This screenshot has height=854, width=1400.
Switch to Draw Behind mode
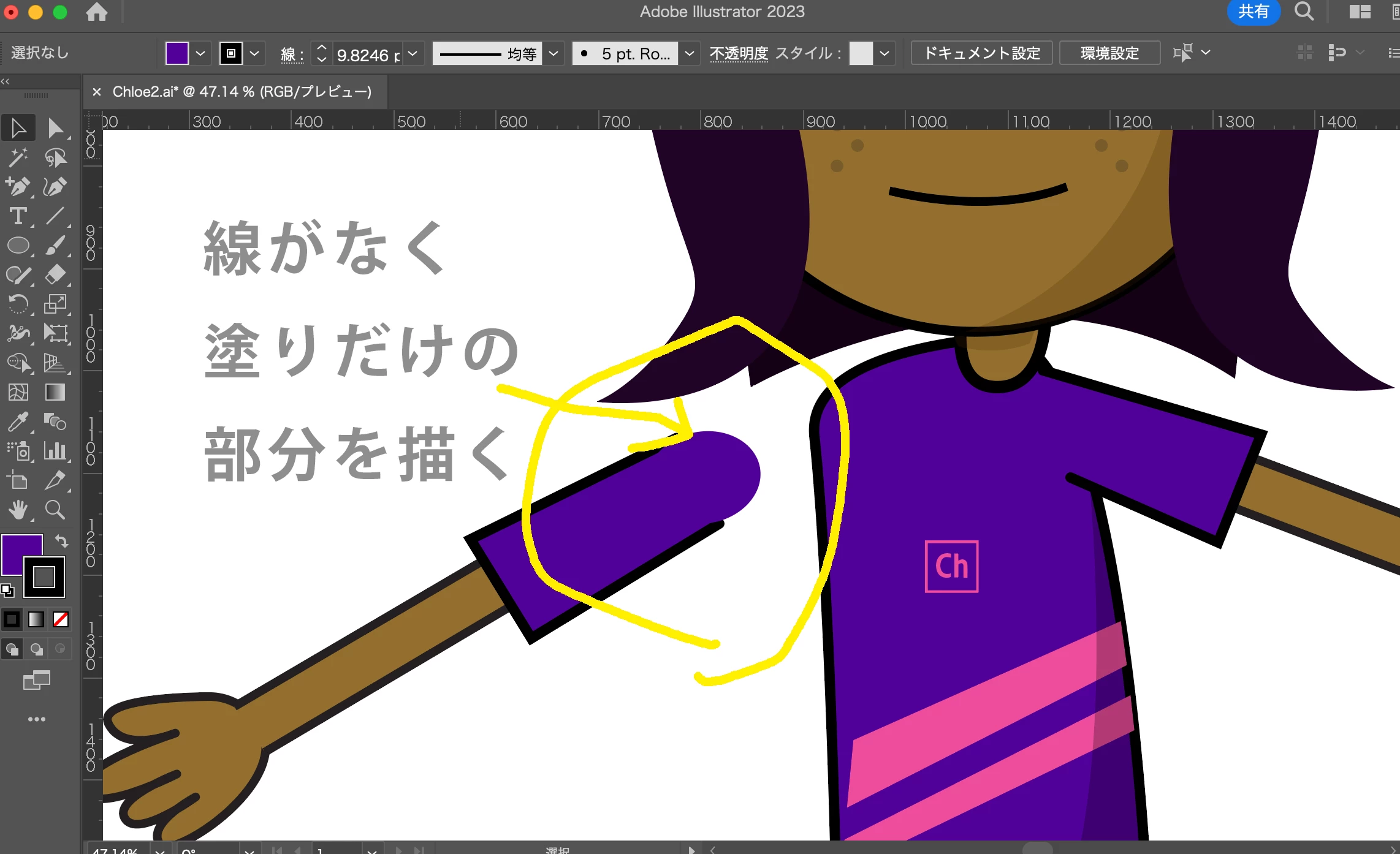click(37, 649)
